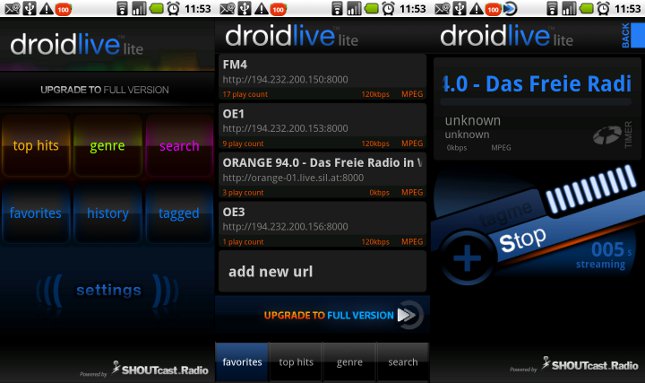The width and height of the screenshot is (645, 383).
Task: Tap droidlive lite logo on home screen
Action: [77, 44]
